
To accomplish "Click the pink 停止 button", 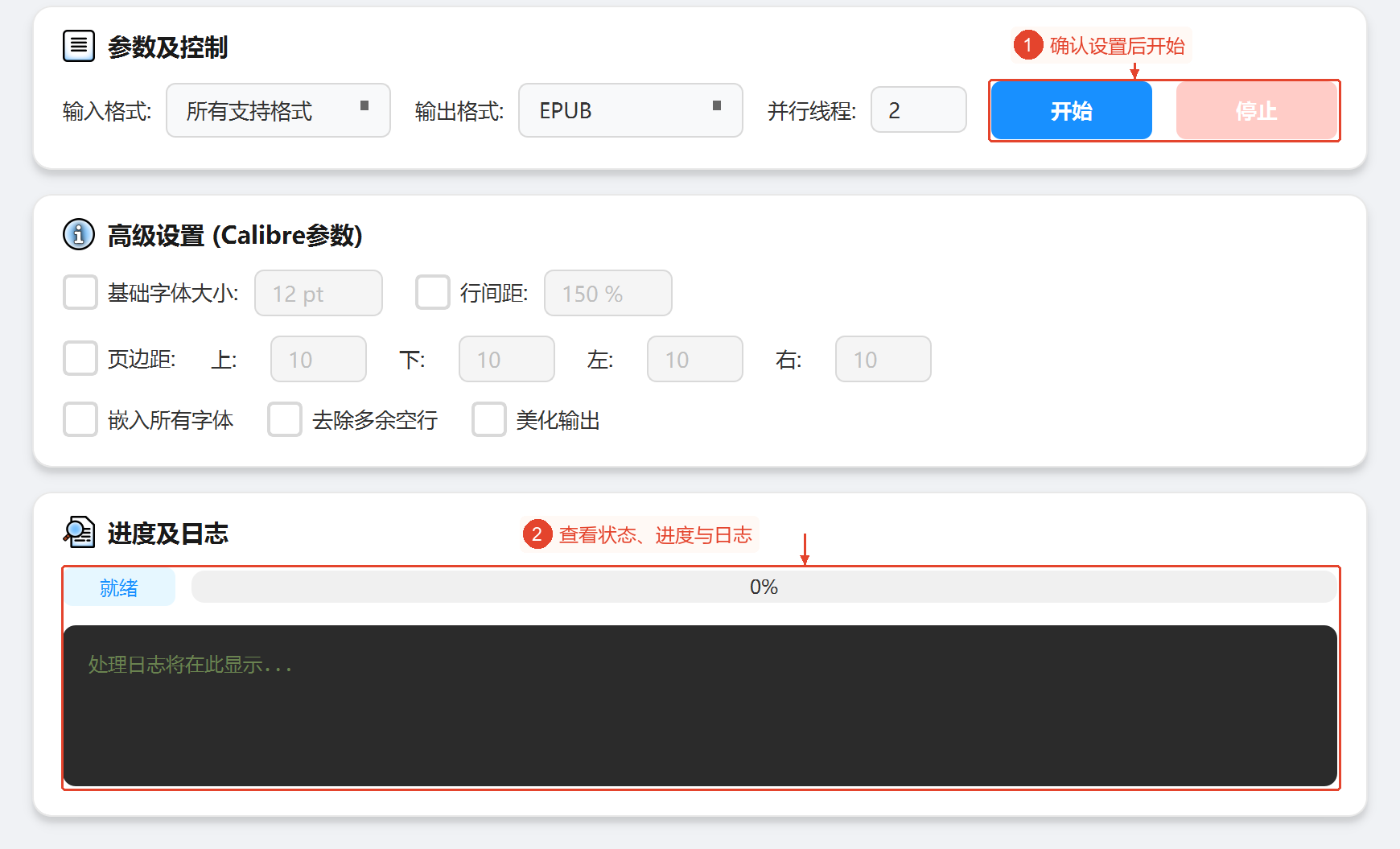I will [x=1257, y=110].
